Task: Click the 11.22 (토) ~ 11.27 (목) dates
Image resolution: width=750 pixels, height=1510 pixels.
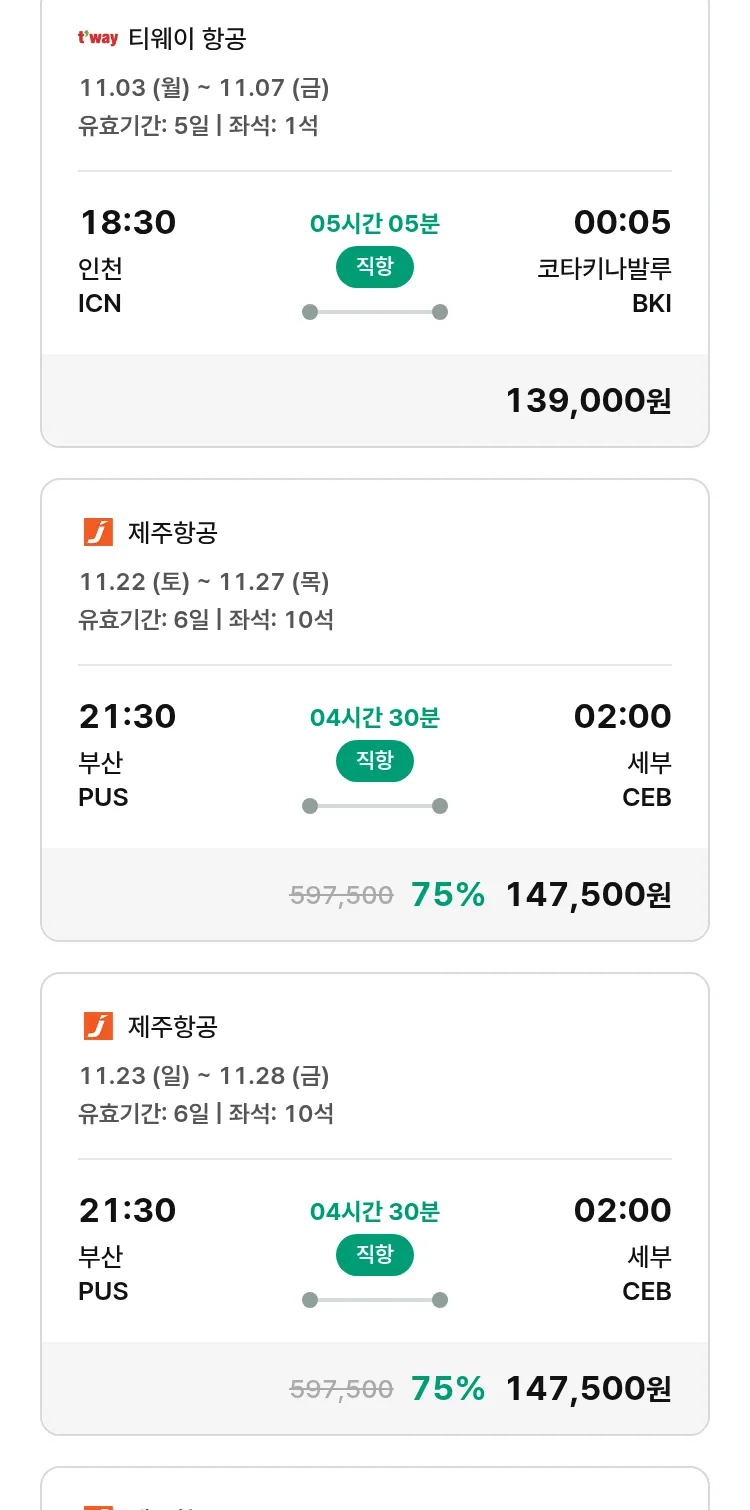Action: (x=204, y=582)
